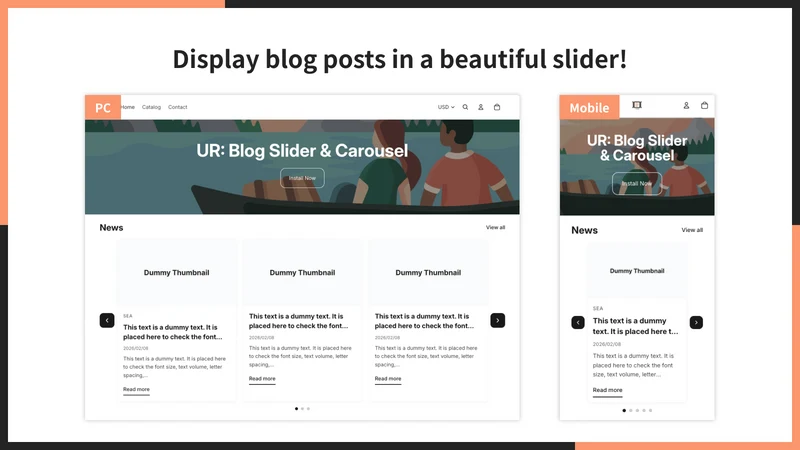The width and height of the screenshot is (800, 450).
Task: Click SEA tag on Mobile card
Action: tap(598, 308)
